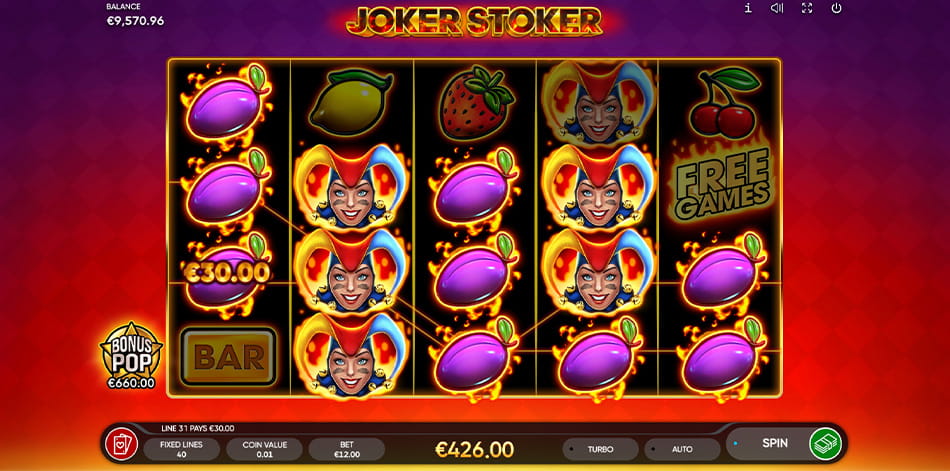
Task: Enable Turbo mode
Action: 600,450
